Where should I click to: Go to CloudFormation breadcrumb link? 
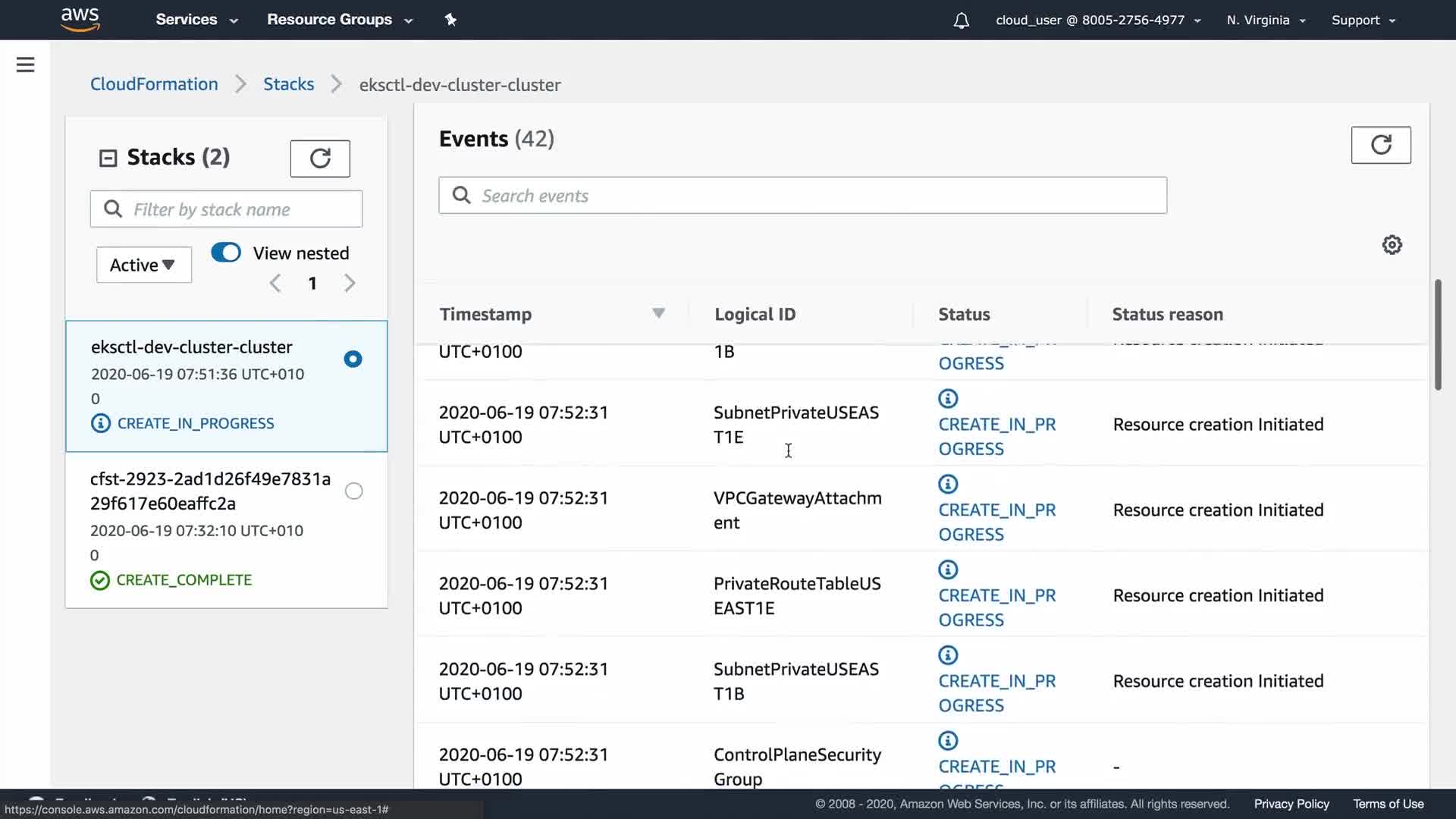point(154,84)
